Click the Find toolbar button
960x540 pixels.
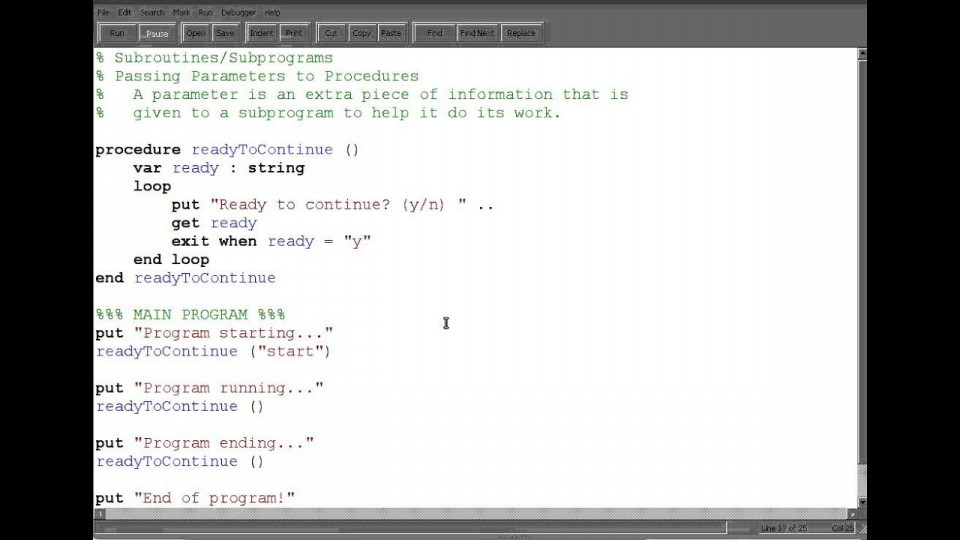point(435,33)
